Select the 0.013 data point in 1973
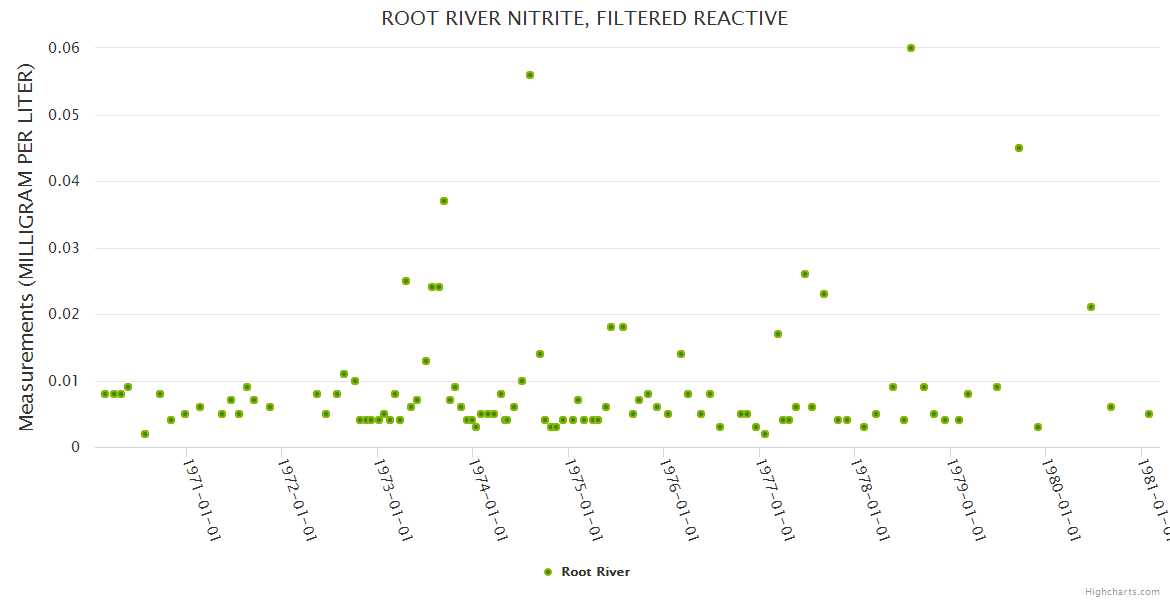1170x600 pixels. [426, 361]
